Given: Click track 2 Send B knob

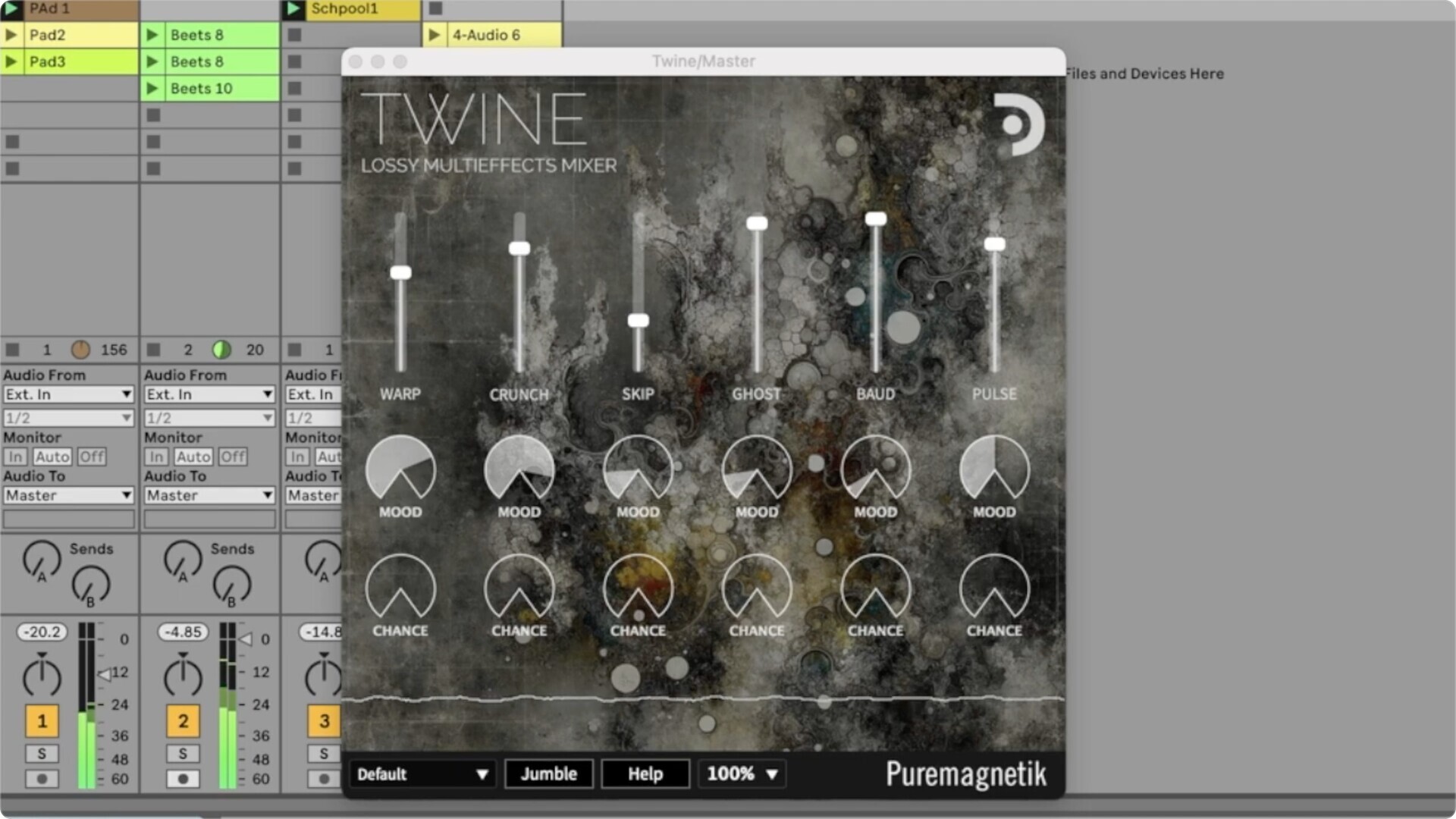Looking at the screenshot, I should pos(232,585).
